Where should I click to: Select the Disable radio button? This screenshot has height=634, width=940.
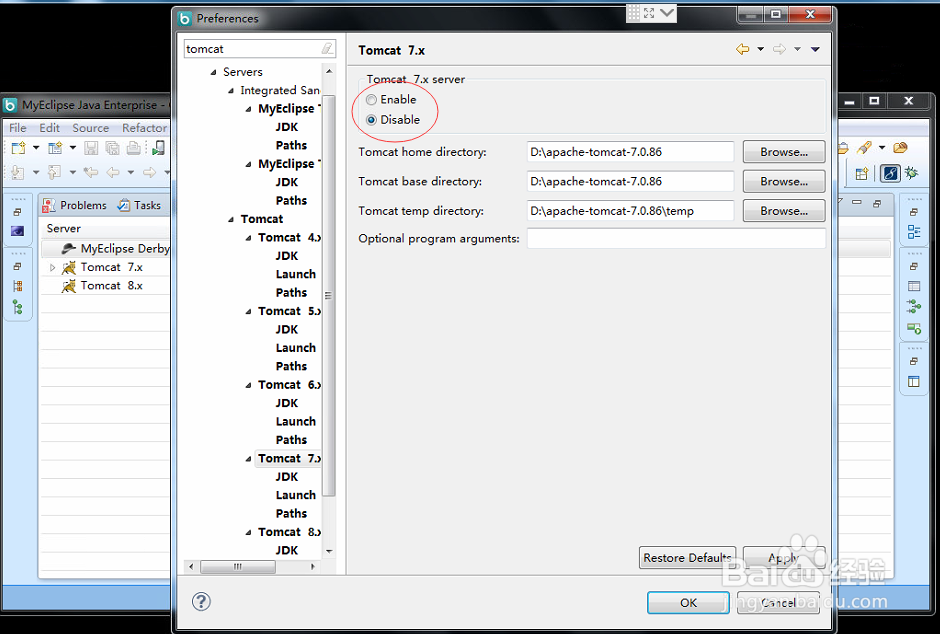pyautogui.click(x=371, y=120)
